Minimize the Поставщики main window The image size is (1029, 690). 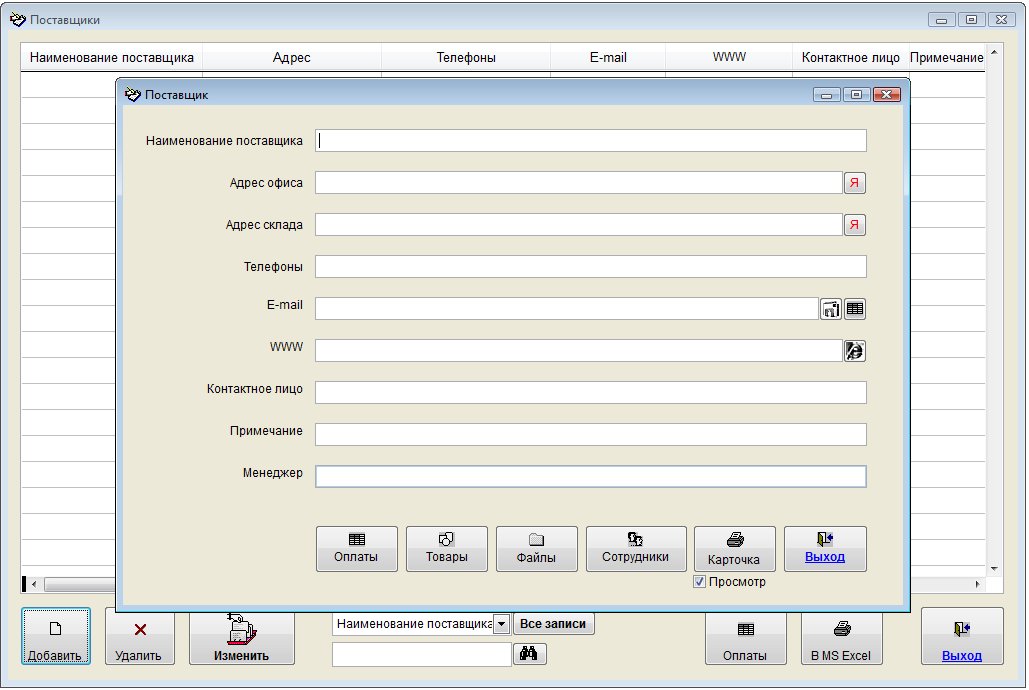point(942,20)
